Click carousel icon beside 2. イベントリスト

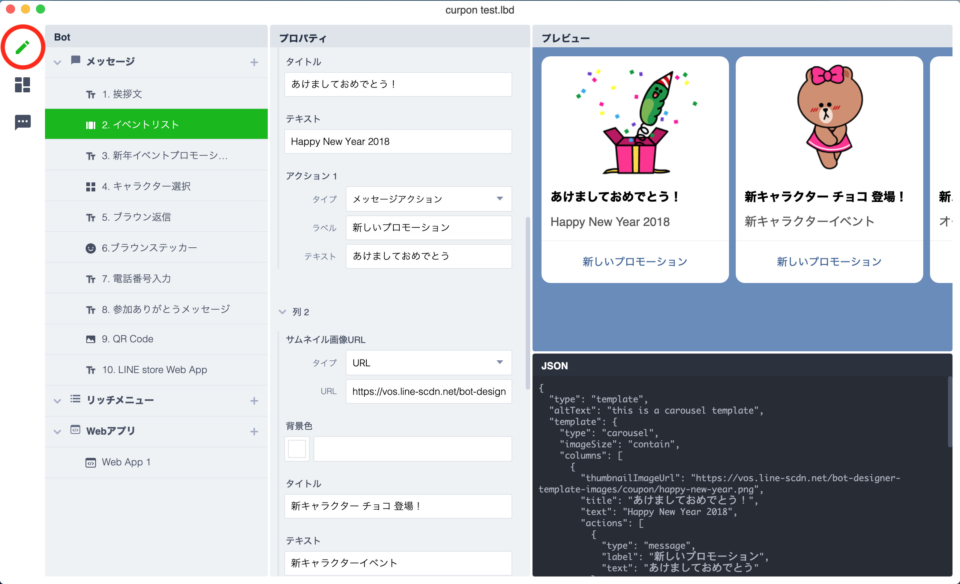91,125
